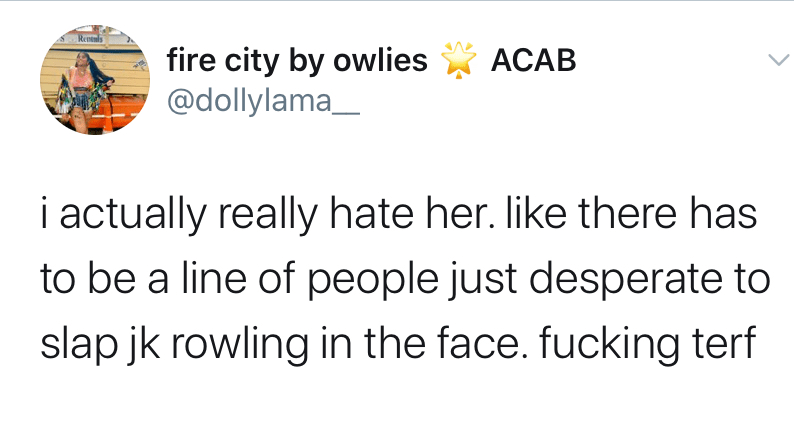Click the 'ACAB' text in display name

coord(533,61)
